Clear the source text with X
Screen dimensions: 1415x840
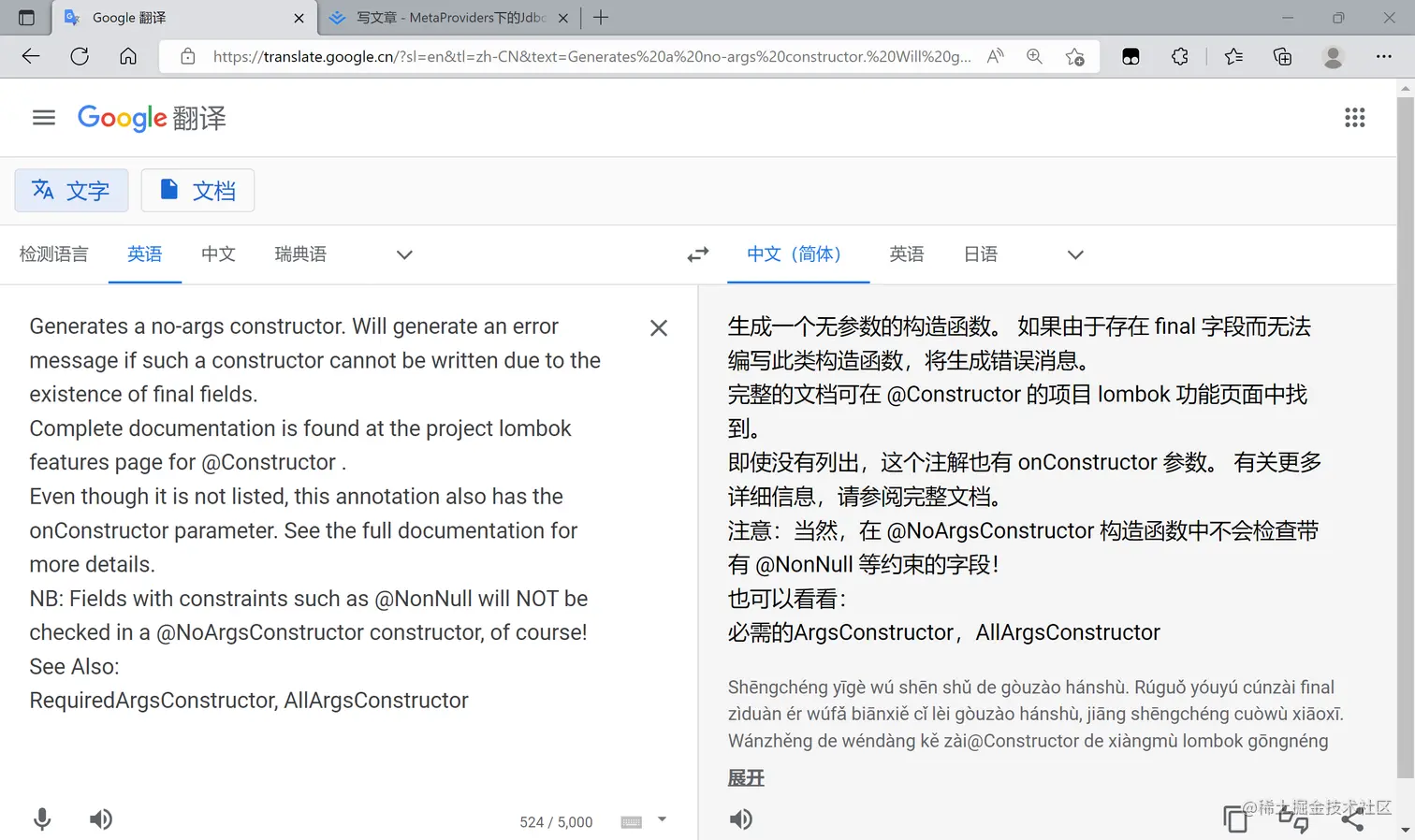659,328
